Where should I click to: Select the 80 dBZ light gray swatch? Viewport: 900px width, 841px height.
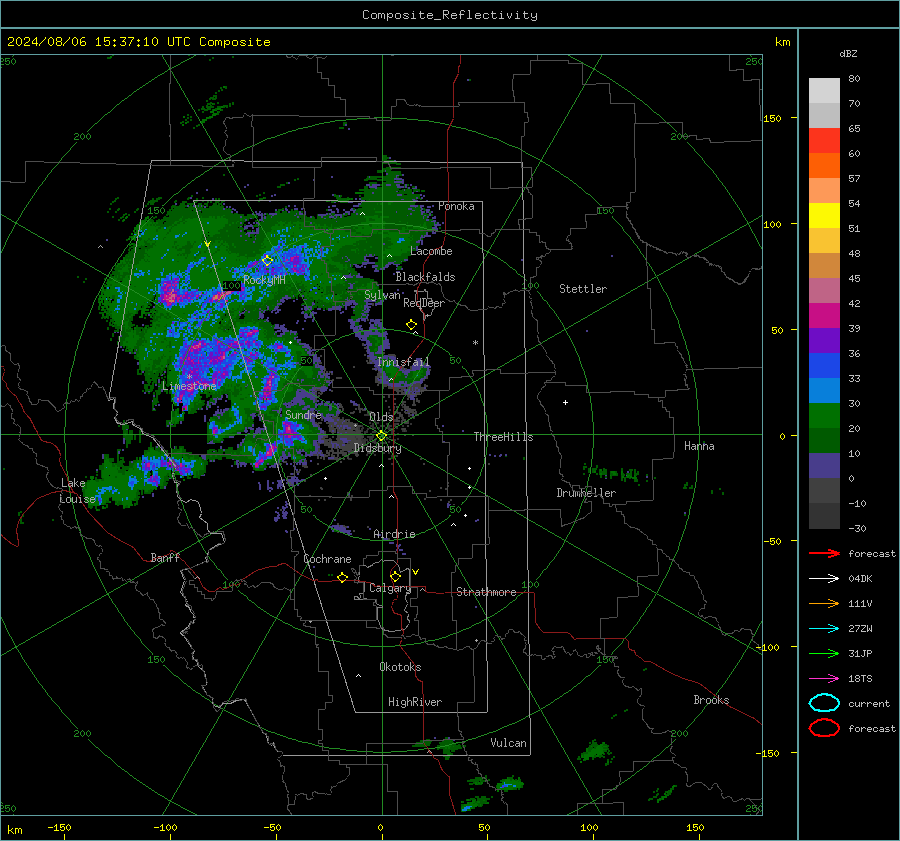(x=824, y=90)
